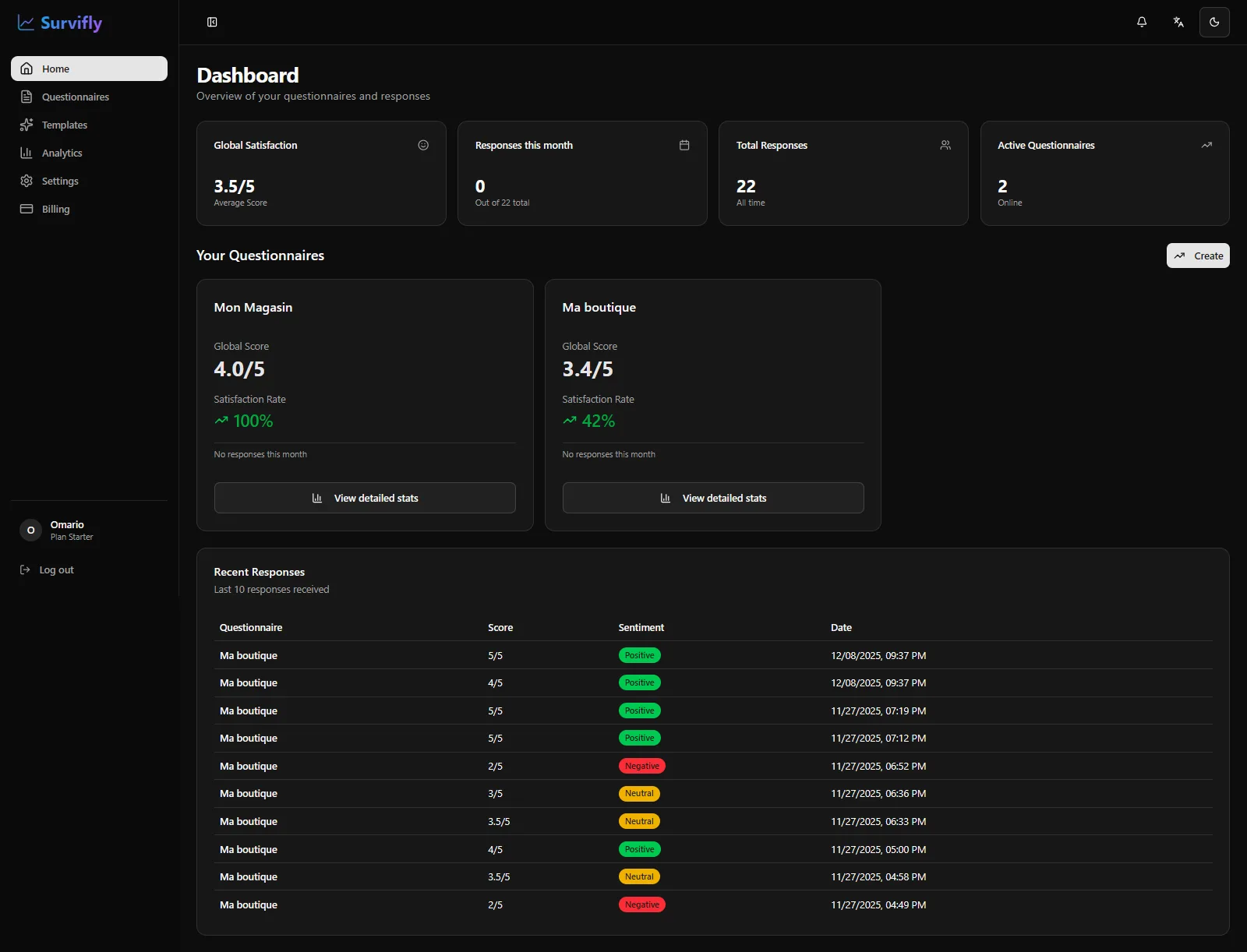
Task: Click the first Negative sentiment badge
Action: click(641, 767)
